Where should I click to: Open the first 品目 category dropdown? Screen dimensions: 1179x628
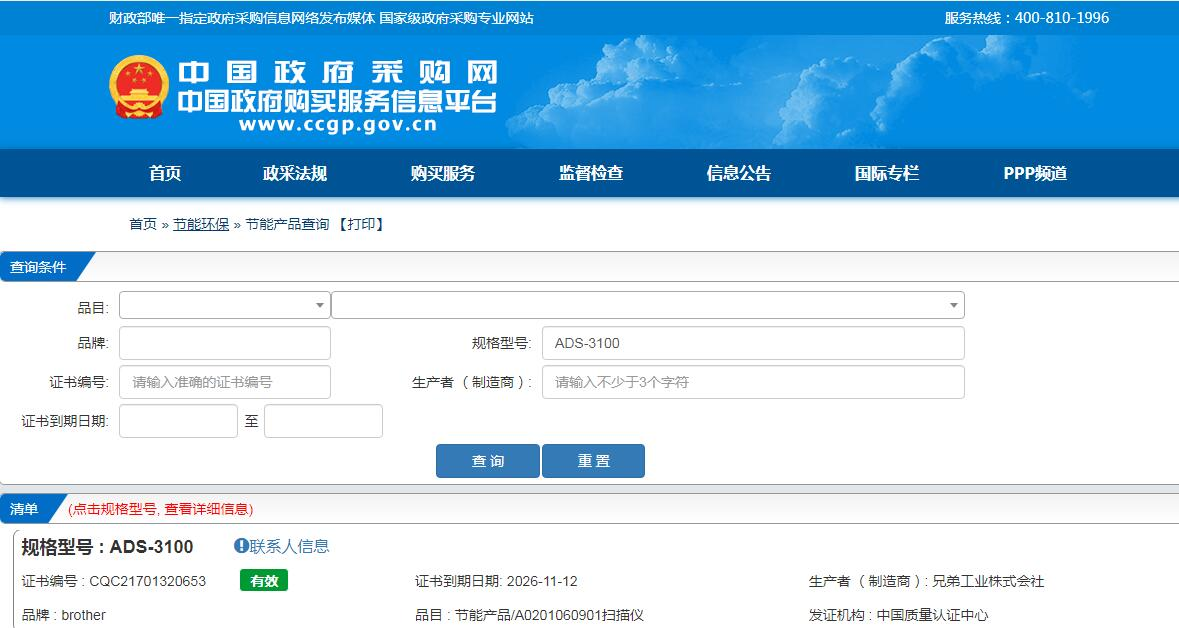(224, 305)
